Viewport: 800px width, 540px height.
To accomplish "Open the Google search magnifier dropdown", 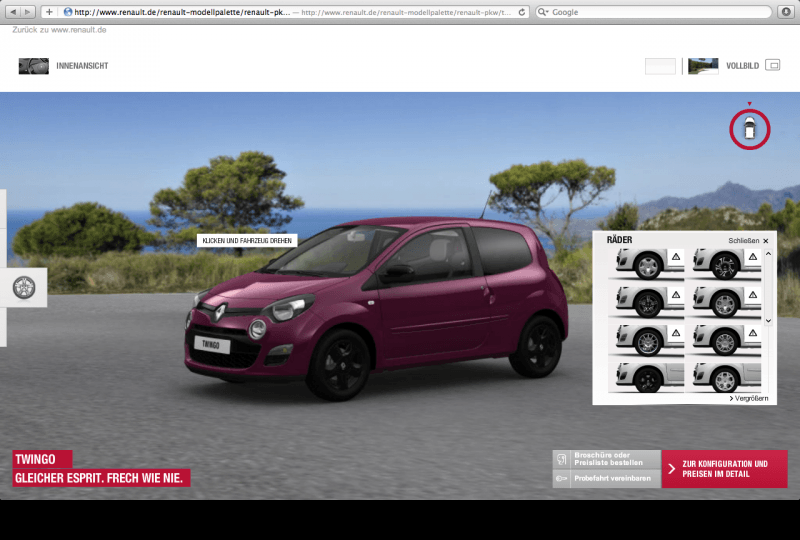I will click(x=543, y=12).
